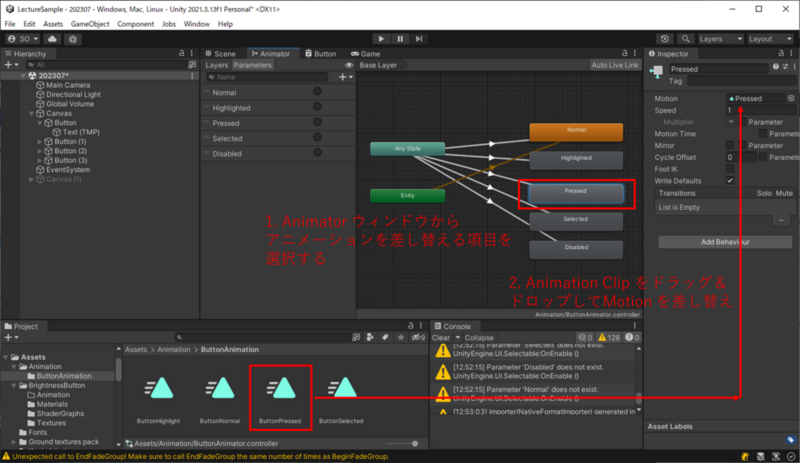Toggle the Highlighted trigger parameter

coord(317,107)
